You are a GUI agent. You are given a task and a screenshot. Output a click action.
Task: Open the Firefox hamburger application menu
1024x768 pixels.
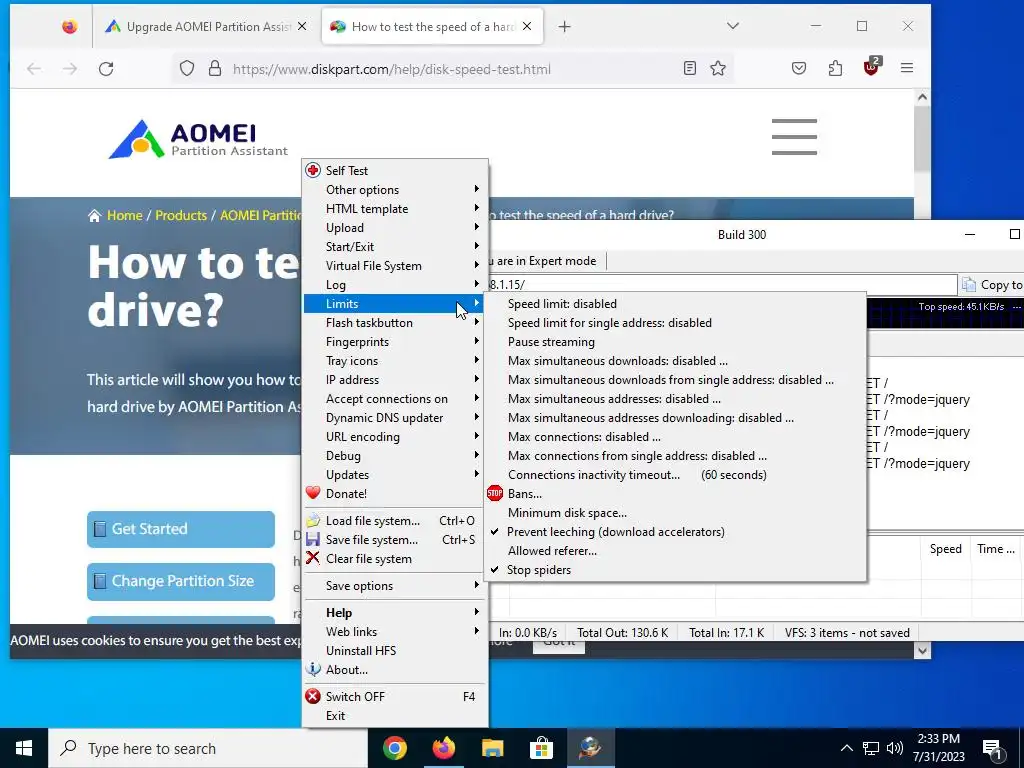pos(906,68)
